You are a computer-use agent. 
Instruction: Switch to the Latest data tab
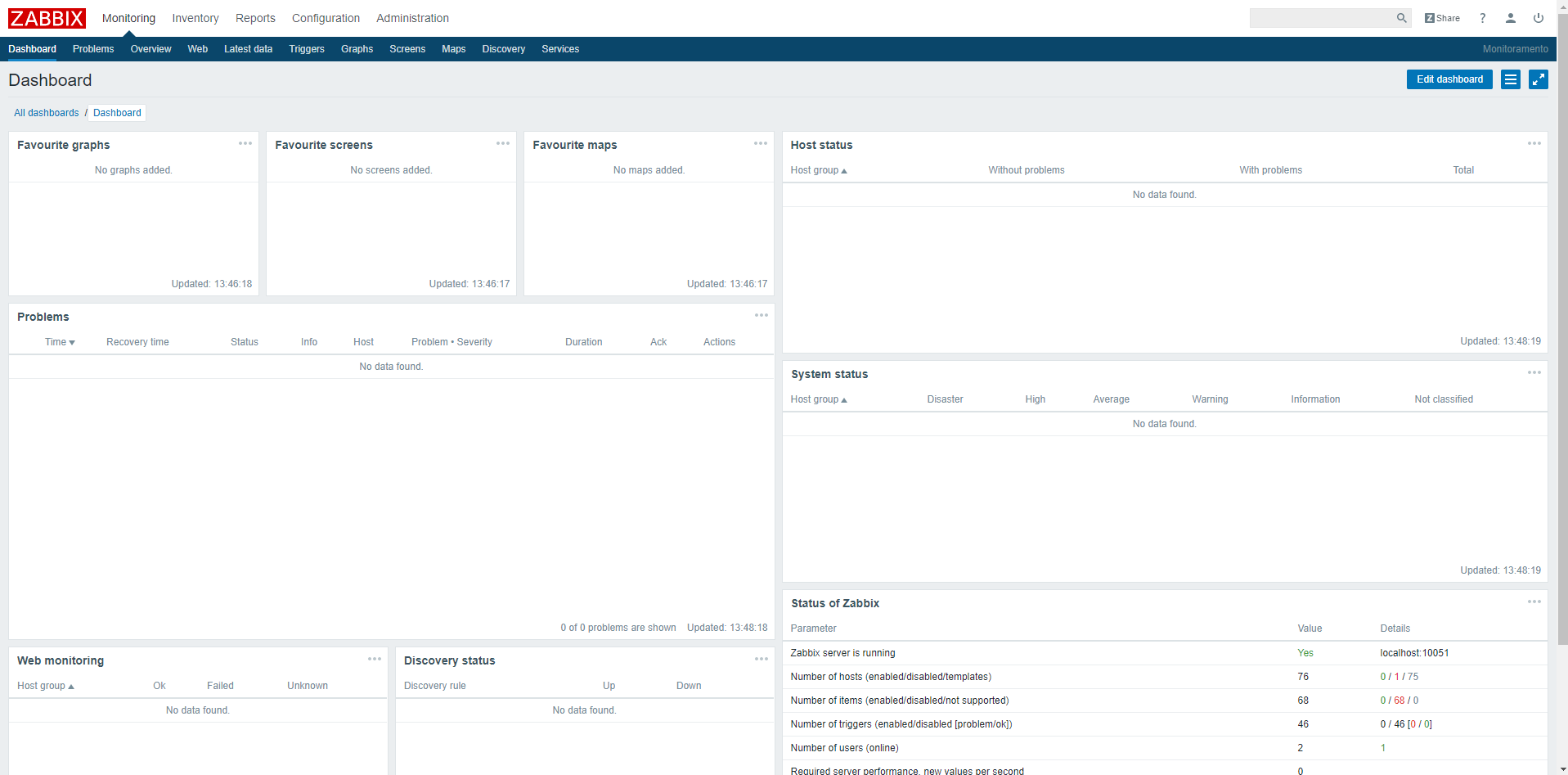(x=248, y=49)
